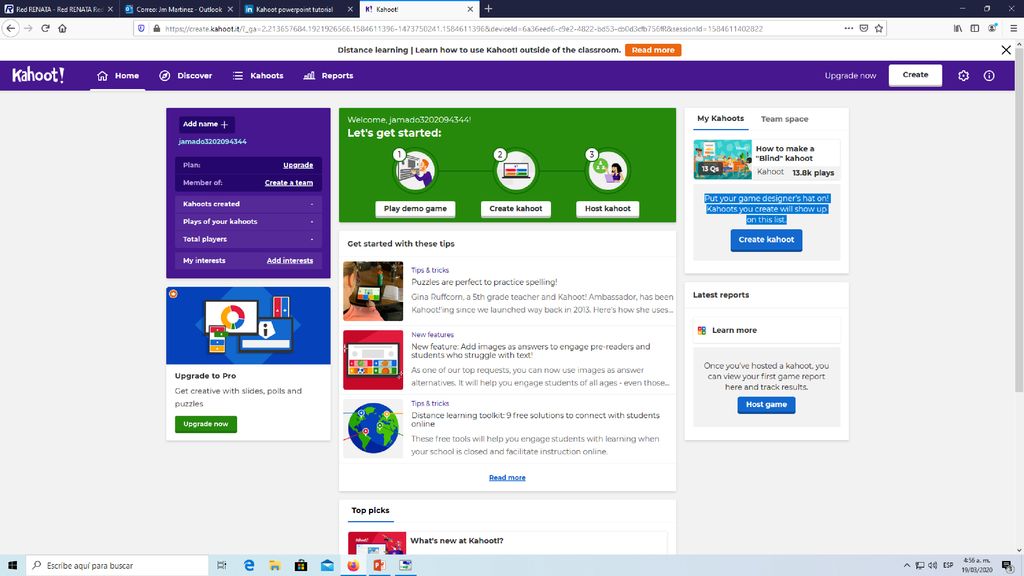Click Create kahoot under step 2

click(x=516, y=209)
